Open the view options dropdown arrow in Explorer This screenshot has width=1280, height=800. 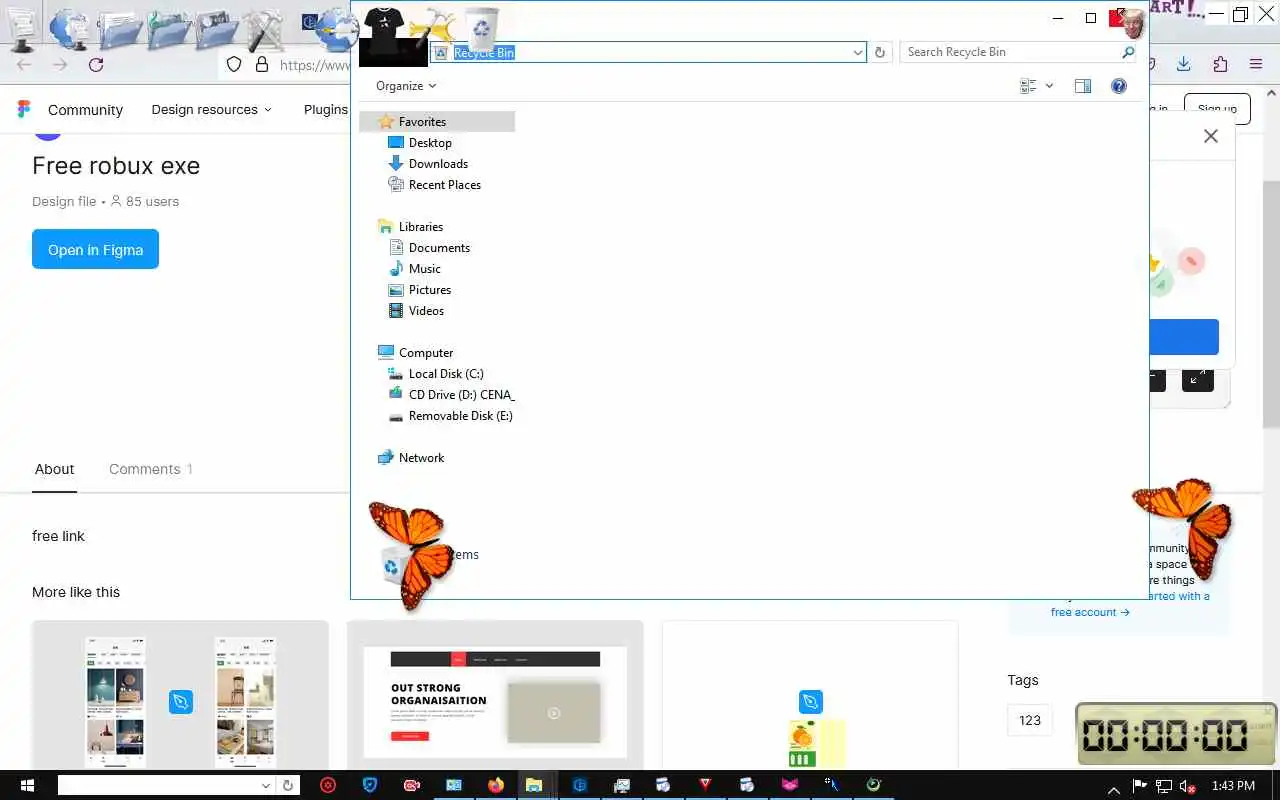[x=1049, y=86]
